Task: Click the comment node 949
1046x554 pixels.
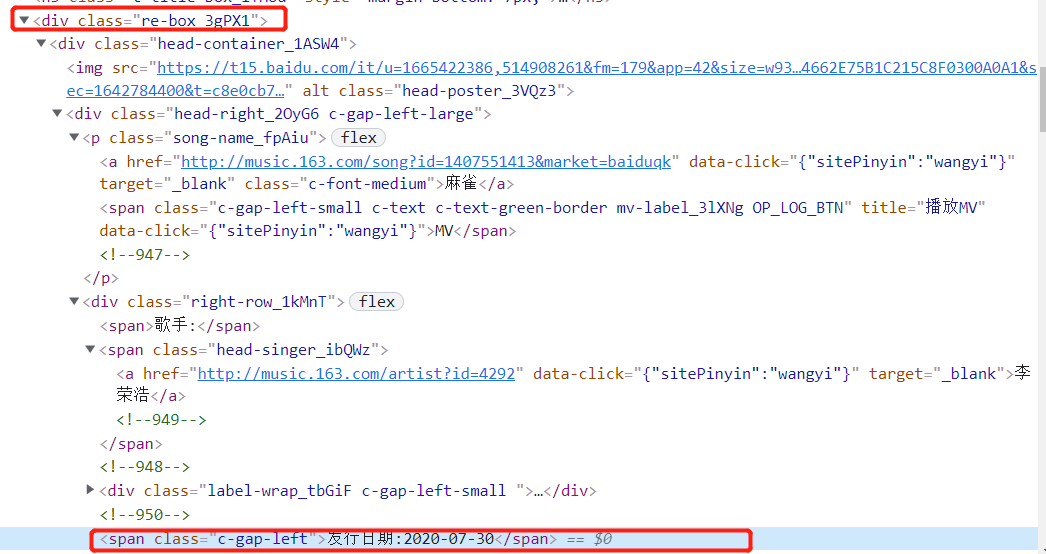Action: coord(161,420)
